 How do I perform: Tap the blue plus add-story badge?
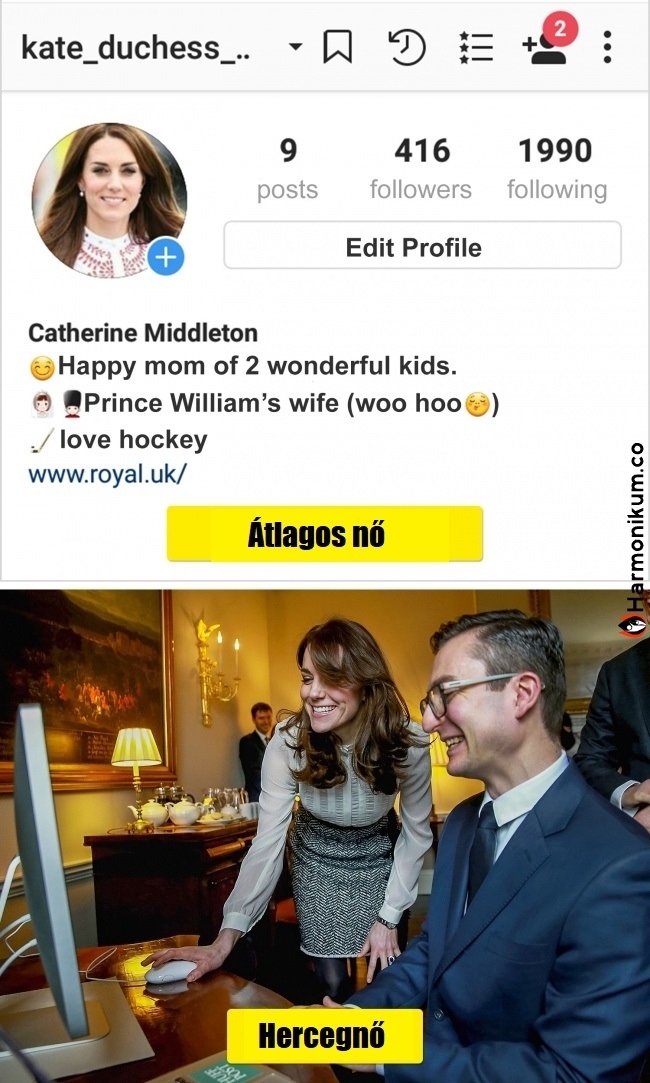pos(166,258)
